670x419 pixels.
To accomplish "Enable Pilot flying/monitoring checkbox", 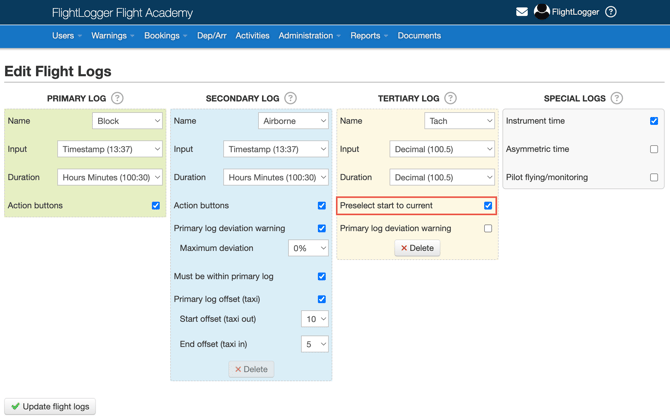I will [x=654, y=177].
